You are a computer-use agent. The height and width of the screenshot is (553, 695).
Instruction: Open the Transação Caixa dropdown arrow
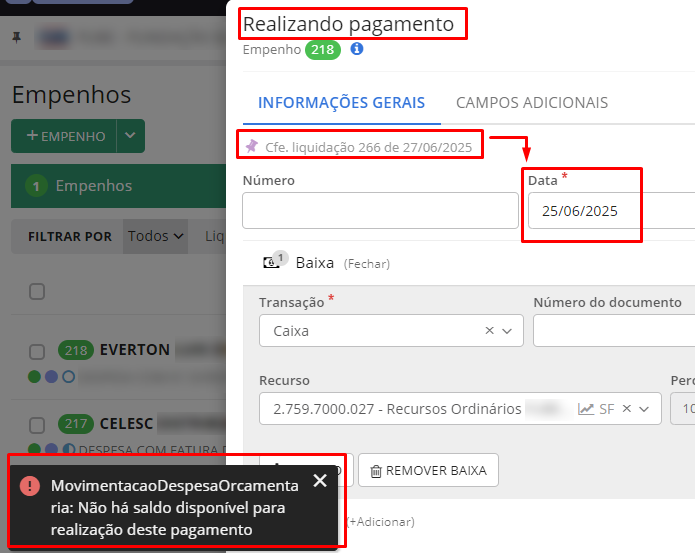[507, 331]
